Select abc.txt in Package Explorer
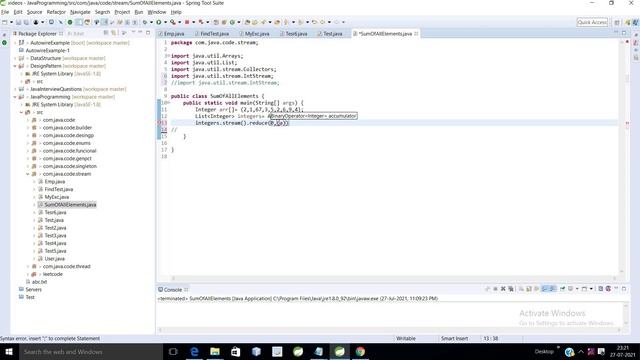 pos(39,282)
